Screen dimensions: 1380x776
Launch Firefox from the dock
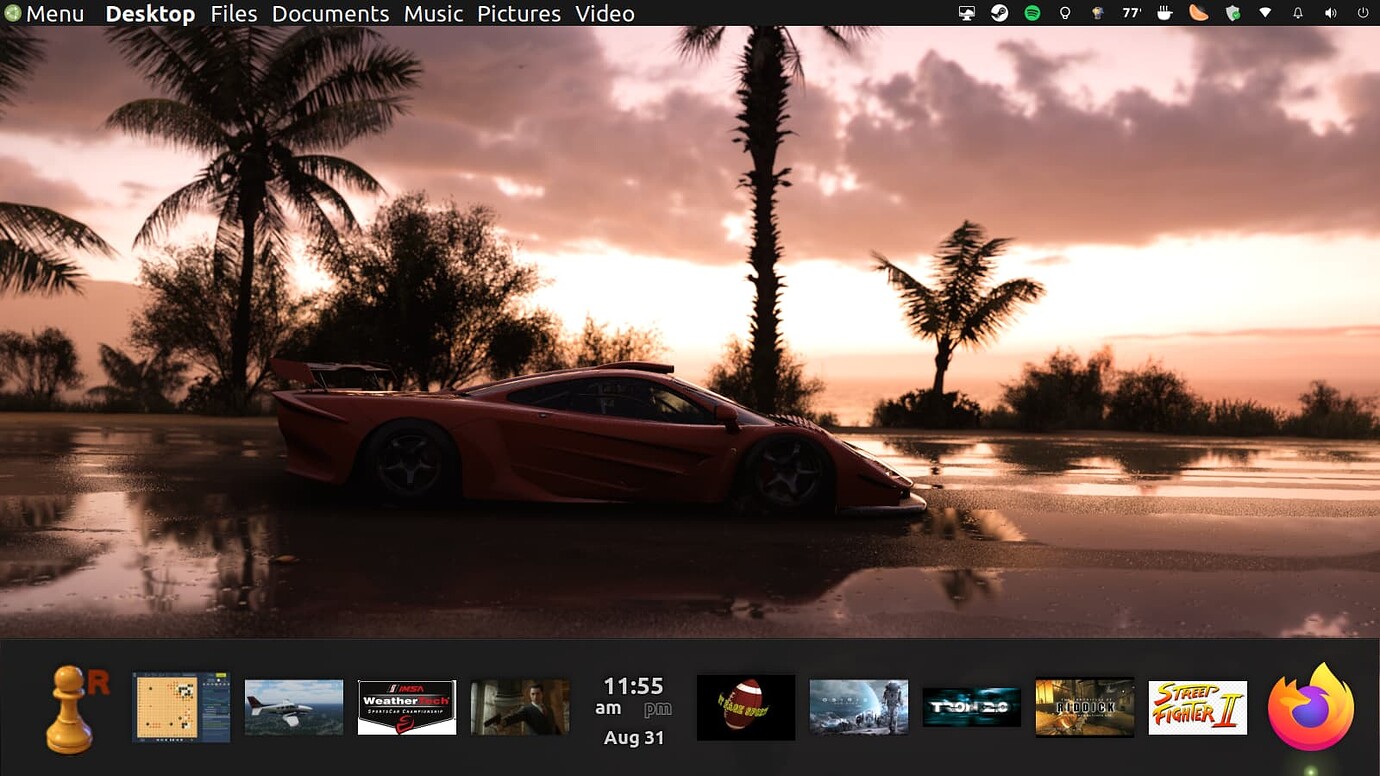1310,707
